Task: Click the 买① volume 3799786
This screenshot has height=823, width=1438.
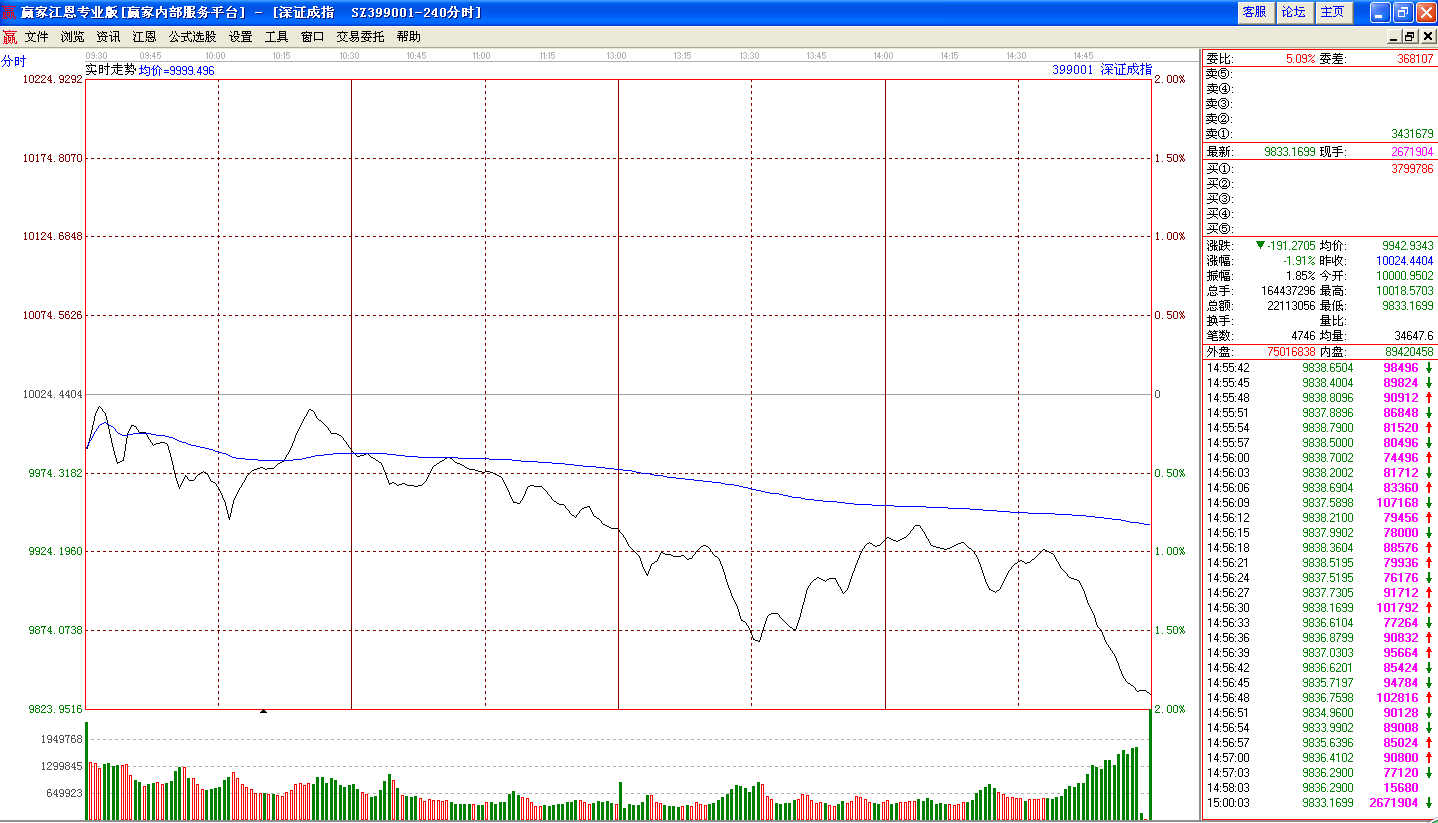Action: [x=1412, y=169]
